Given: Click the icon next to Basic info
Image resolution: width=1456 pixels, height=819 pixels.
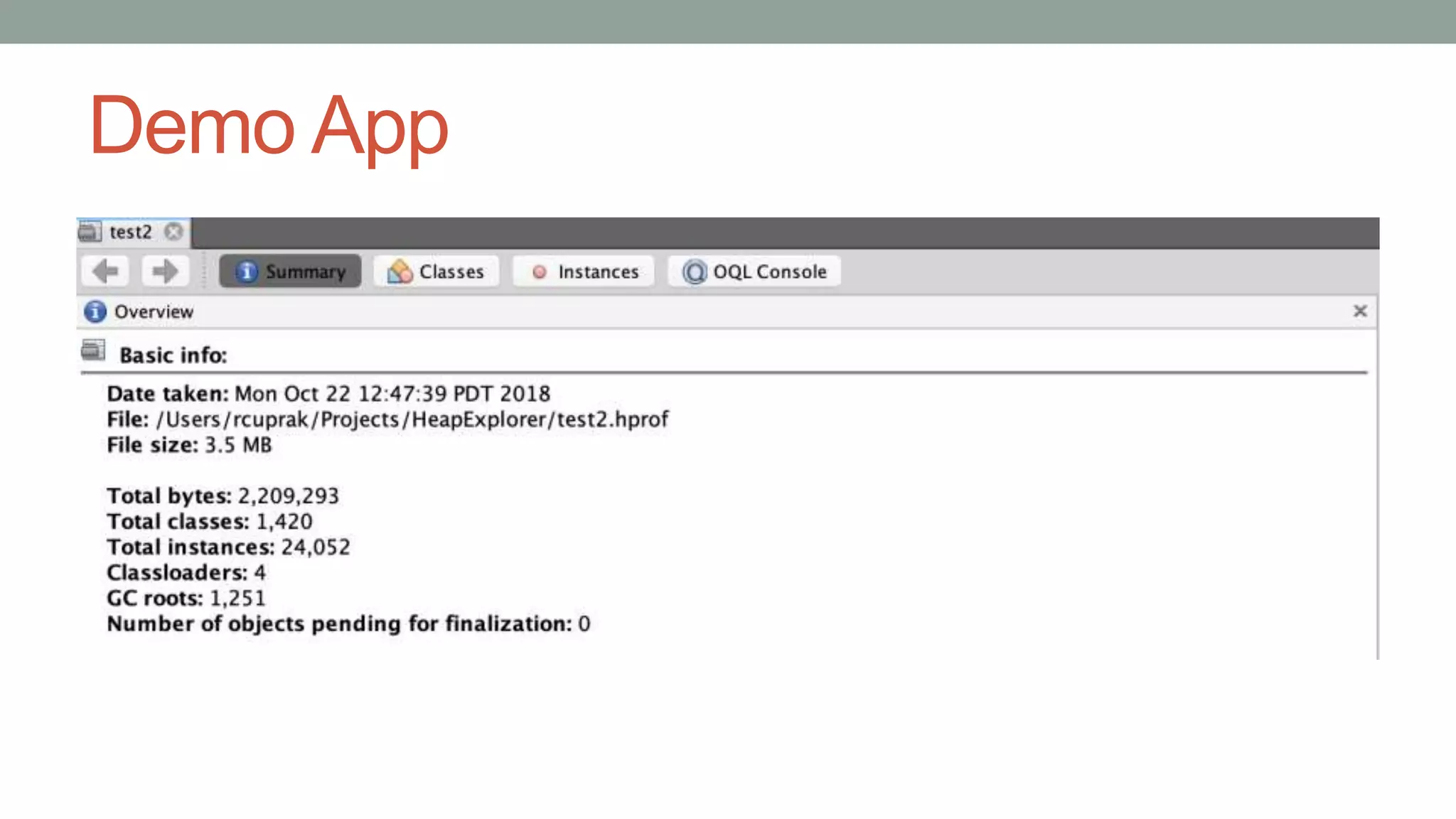Looking at the screenshot, I should point(93,350).
